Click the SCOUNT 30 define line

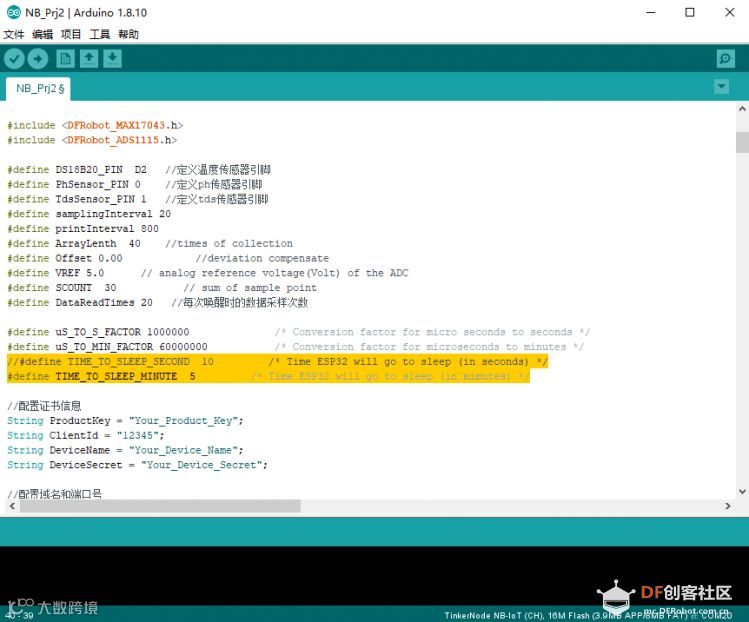tap(162, 288)
